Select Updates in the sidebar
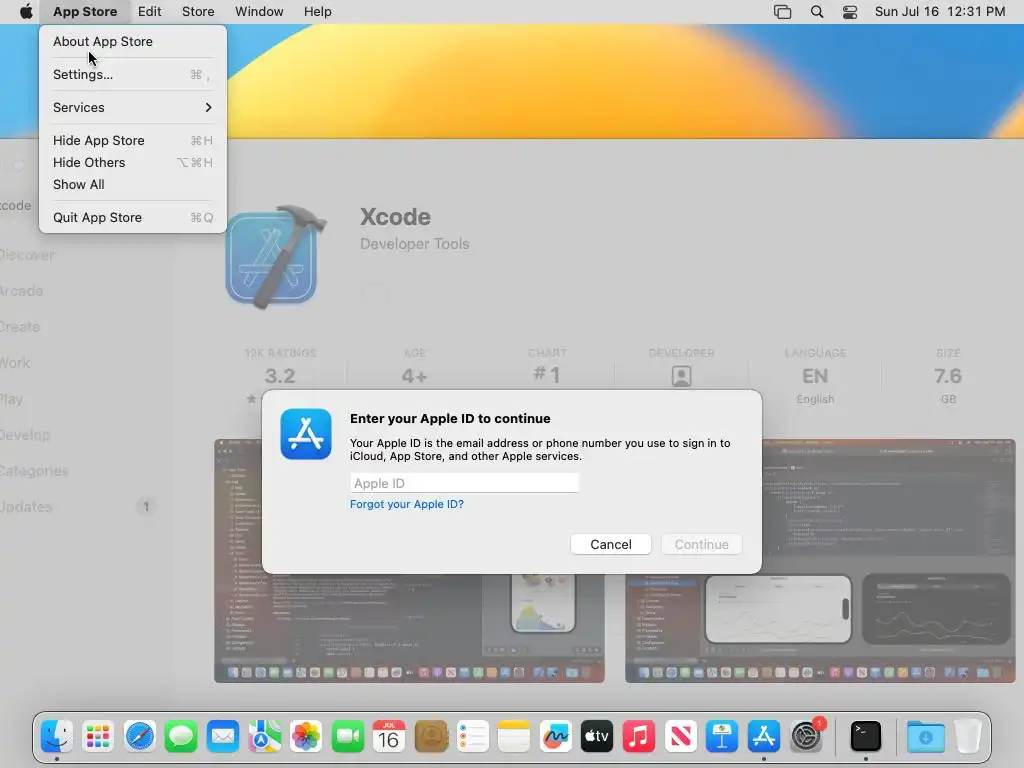Screen dimensions: 1024x768 tap(26, 506)
